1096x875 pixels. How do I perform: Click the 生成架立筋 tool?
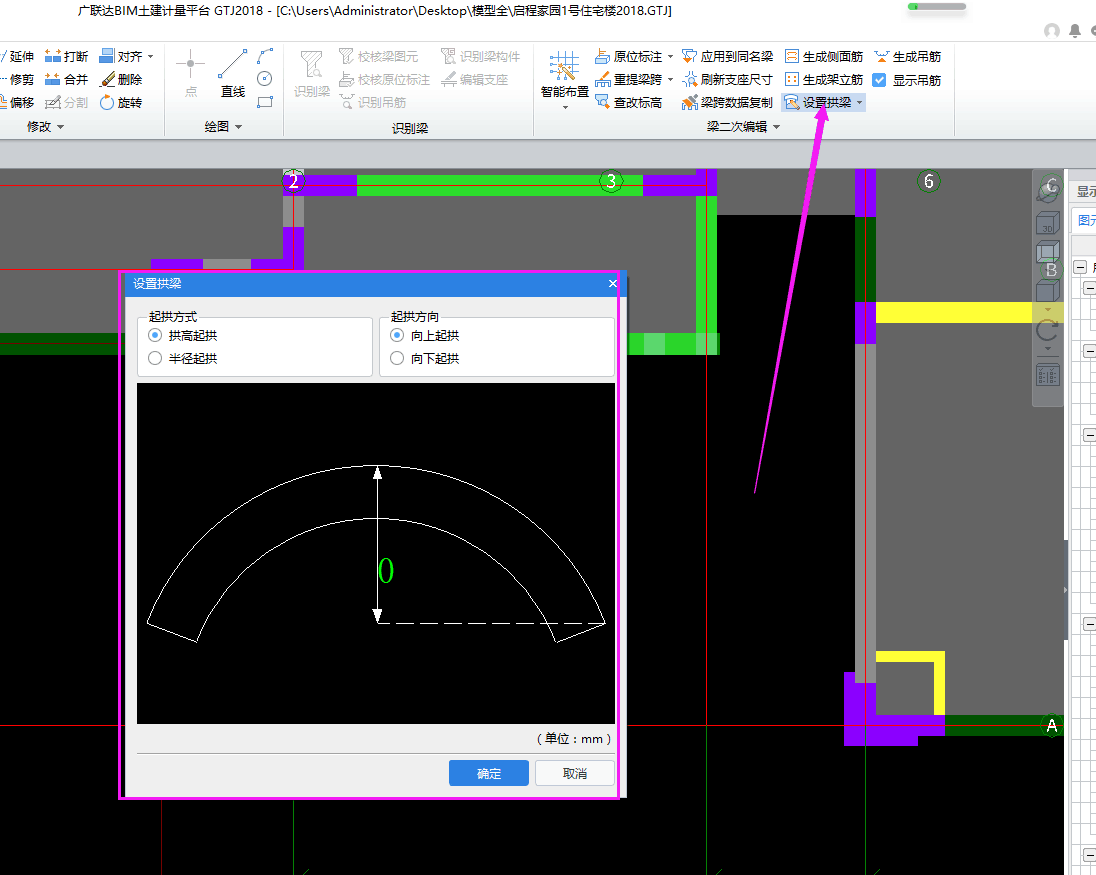point(824,79)
